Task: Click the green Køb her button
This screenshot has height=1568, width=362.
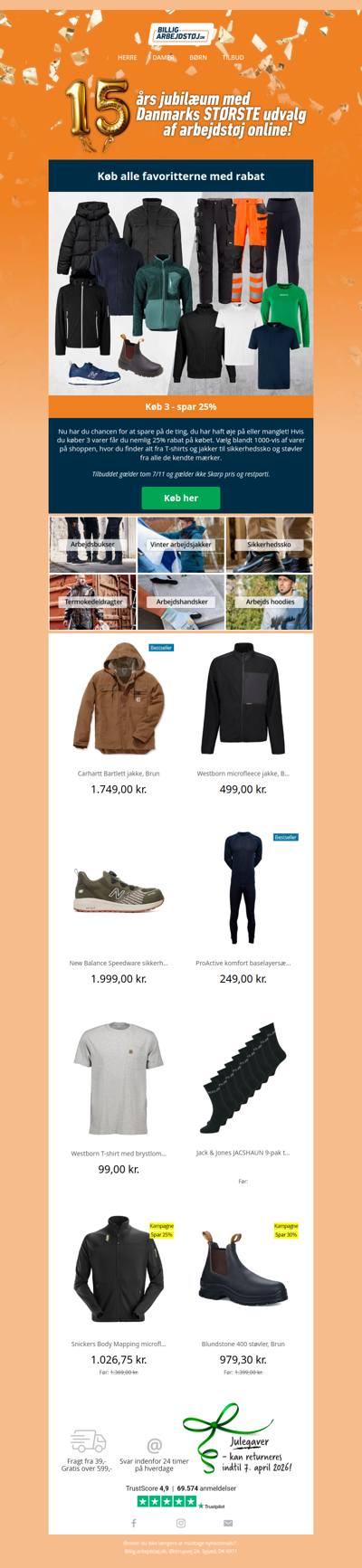Action: click(181, 498)
